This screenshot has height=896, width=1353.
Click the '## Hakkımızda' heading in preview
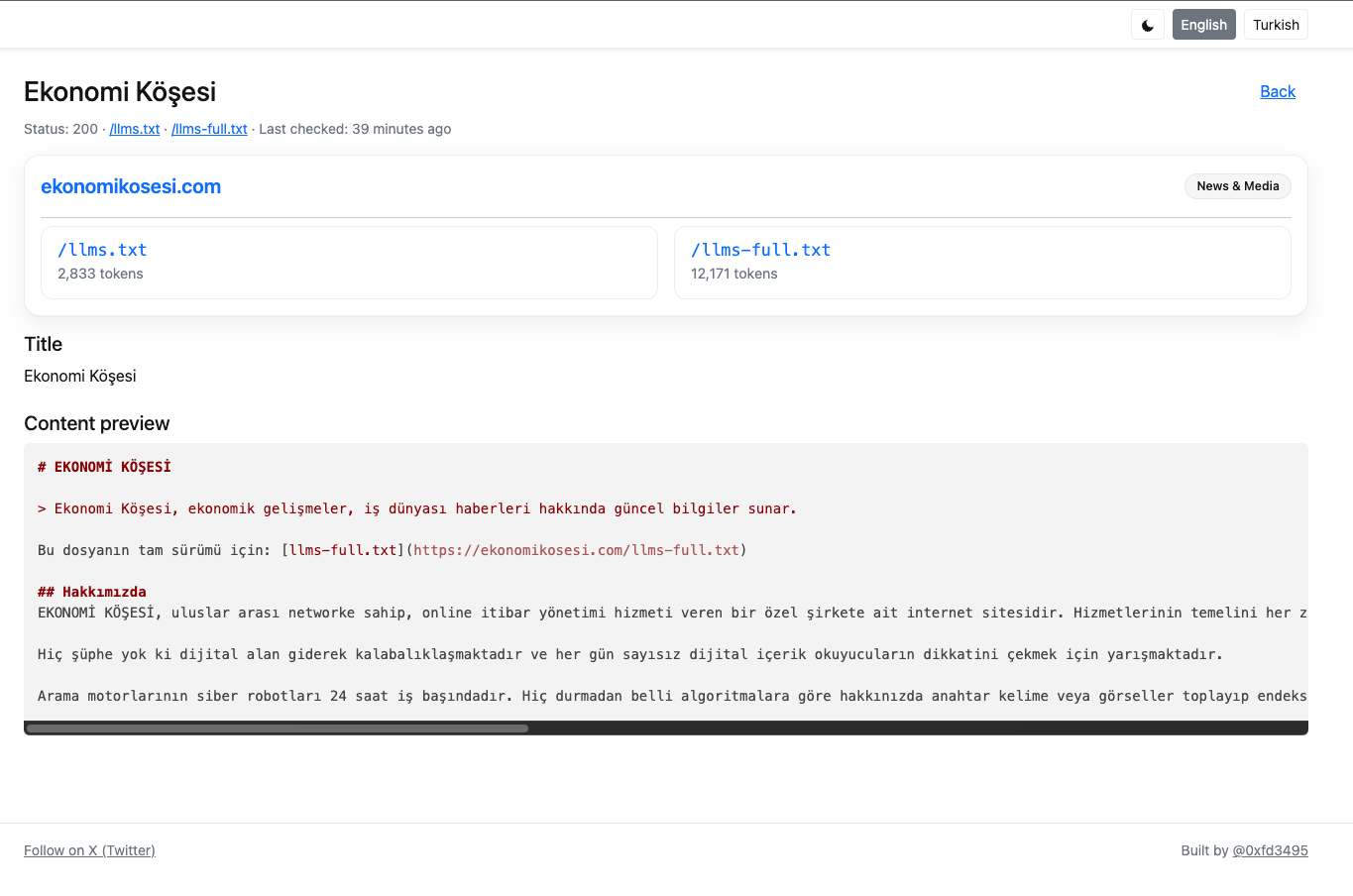(92, 592)
